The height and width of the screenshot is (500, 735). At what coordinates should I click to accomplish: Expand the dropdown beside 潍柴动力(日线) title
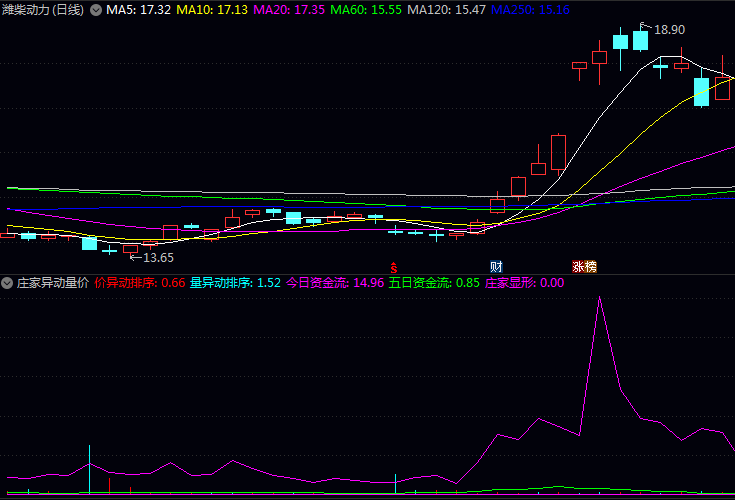[96, 10]
